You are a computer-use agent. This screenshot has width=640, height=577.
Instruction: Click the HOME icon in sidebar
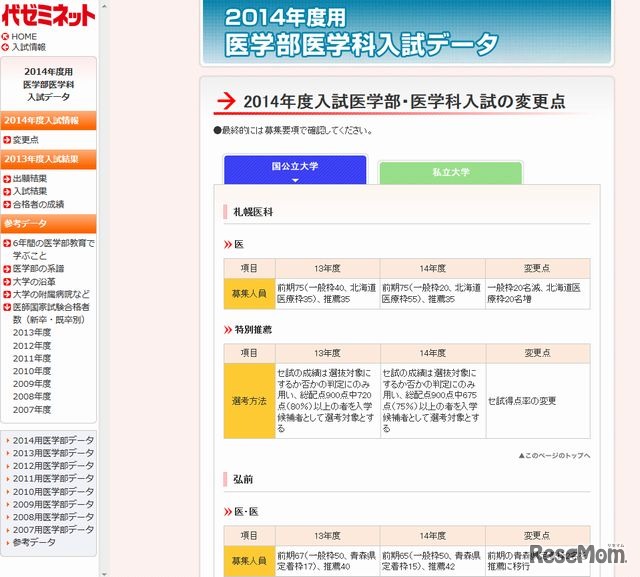point(6,37)
